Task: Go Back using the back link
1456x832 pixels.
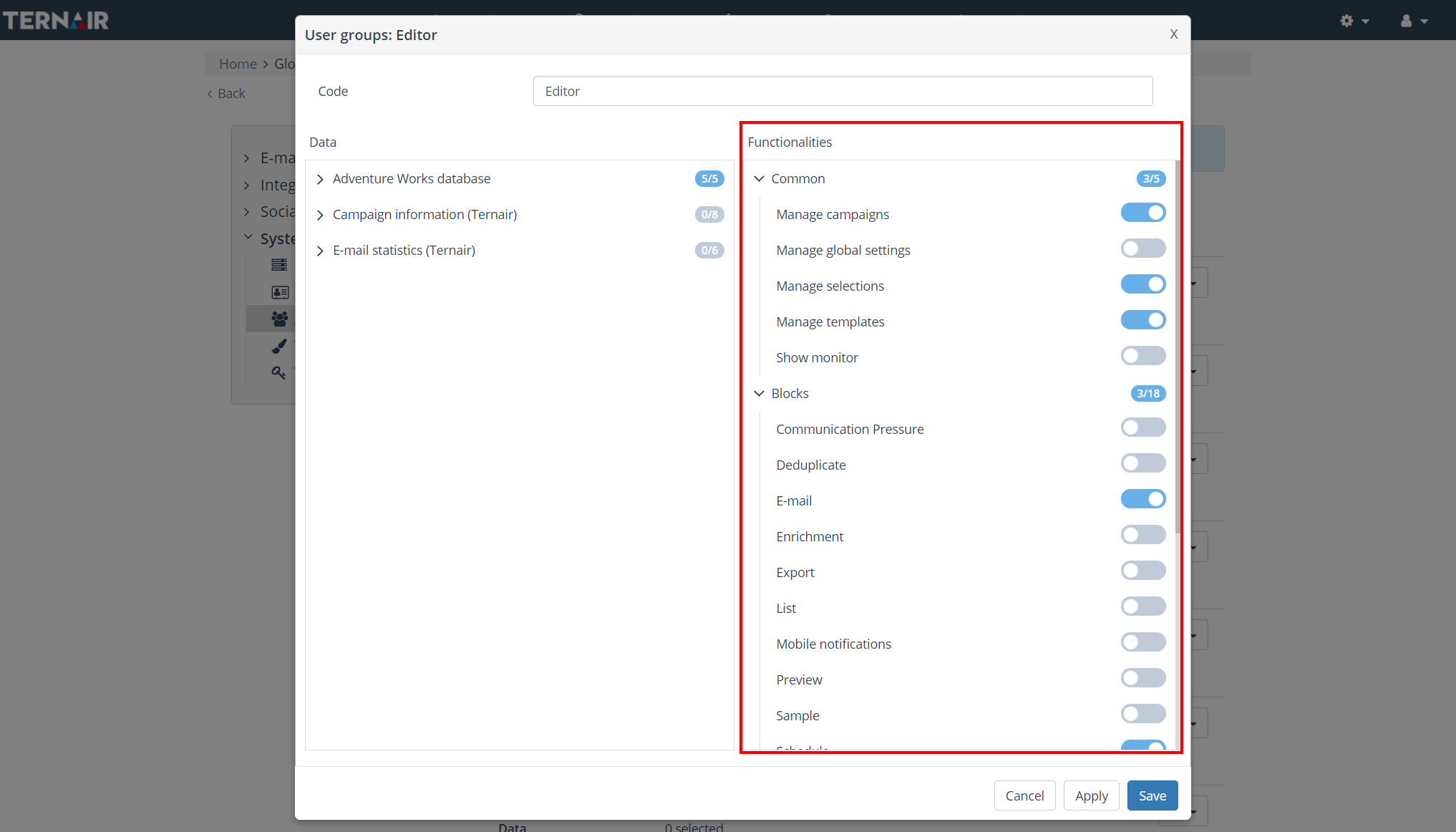Action: pos(226,94)
